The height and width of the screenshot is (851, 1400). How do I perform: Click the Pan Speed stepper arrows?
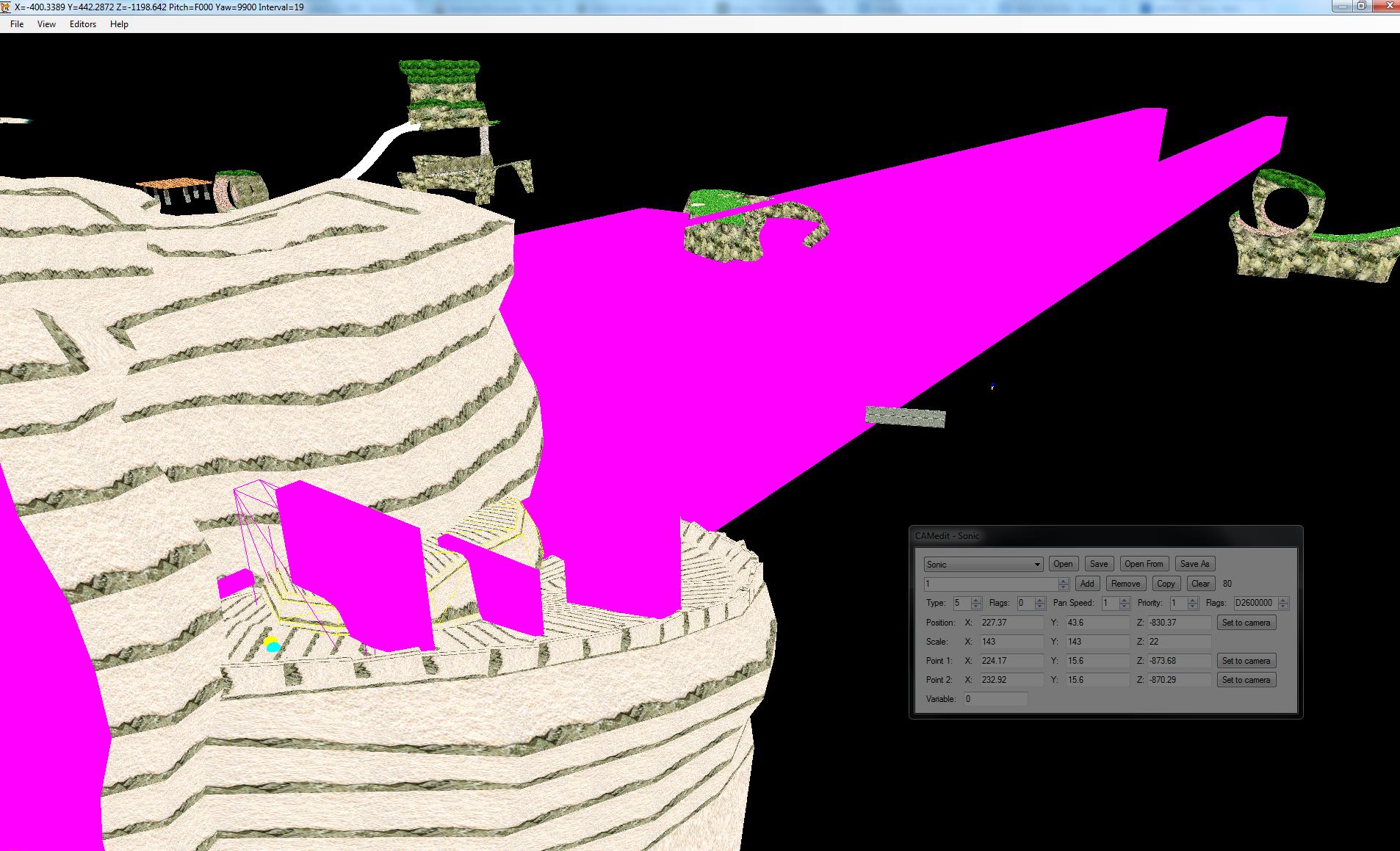coord(1125,603)
